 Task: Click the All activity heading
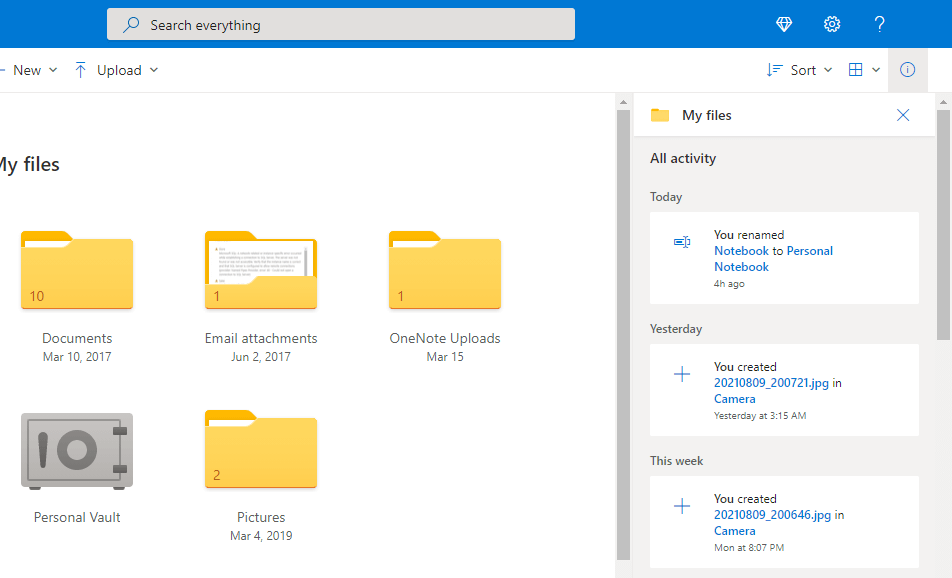683,158
